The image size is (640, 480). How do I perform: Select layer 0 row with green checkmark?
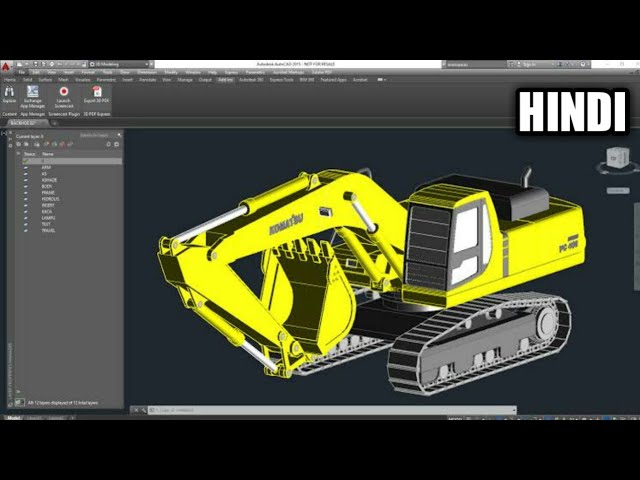click(72, 161)
